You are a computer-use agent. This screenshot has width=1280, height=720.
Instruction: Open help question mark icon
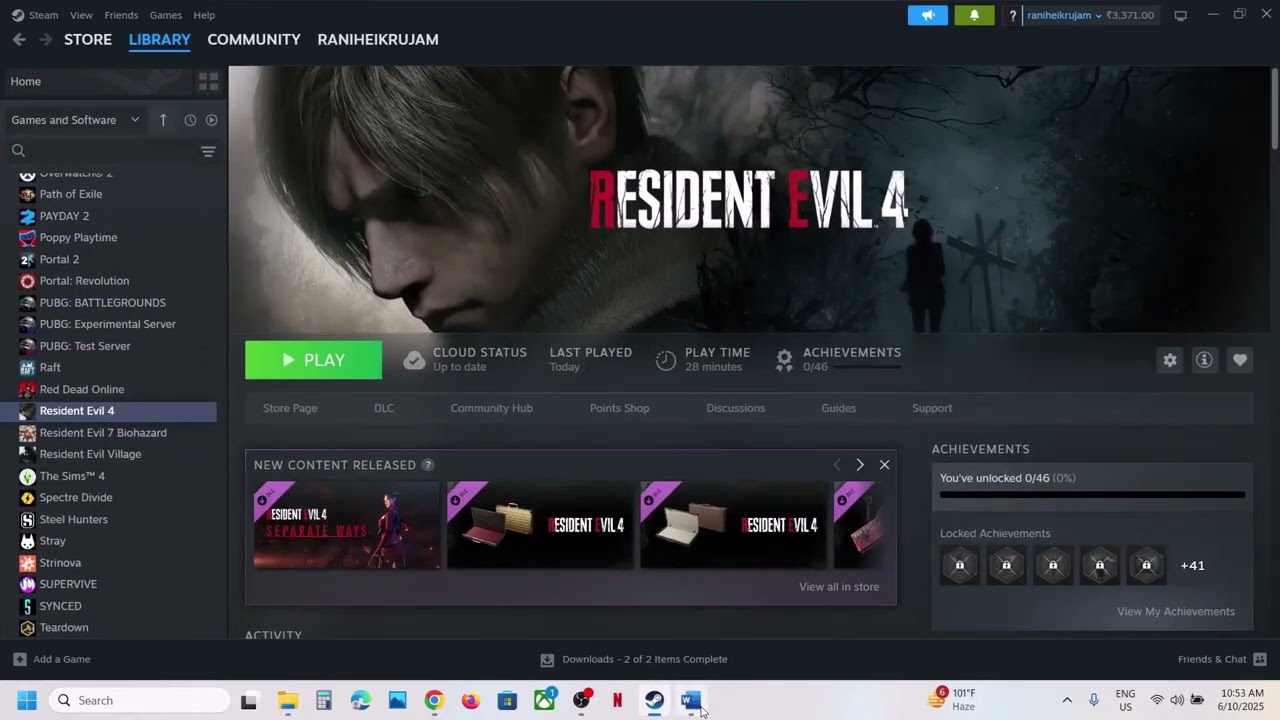click(x=1013, y=16)
